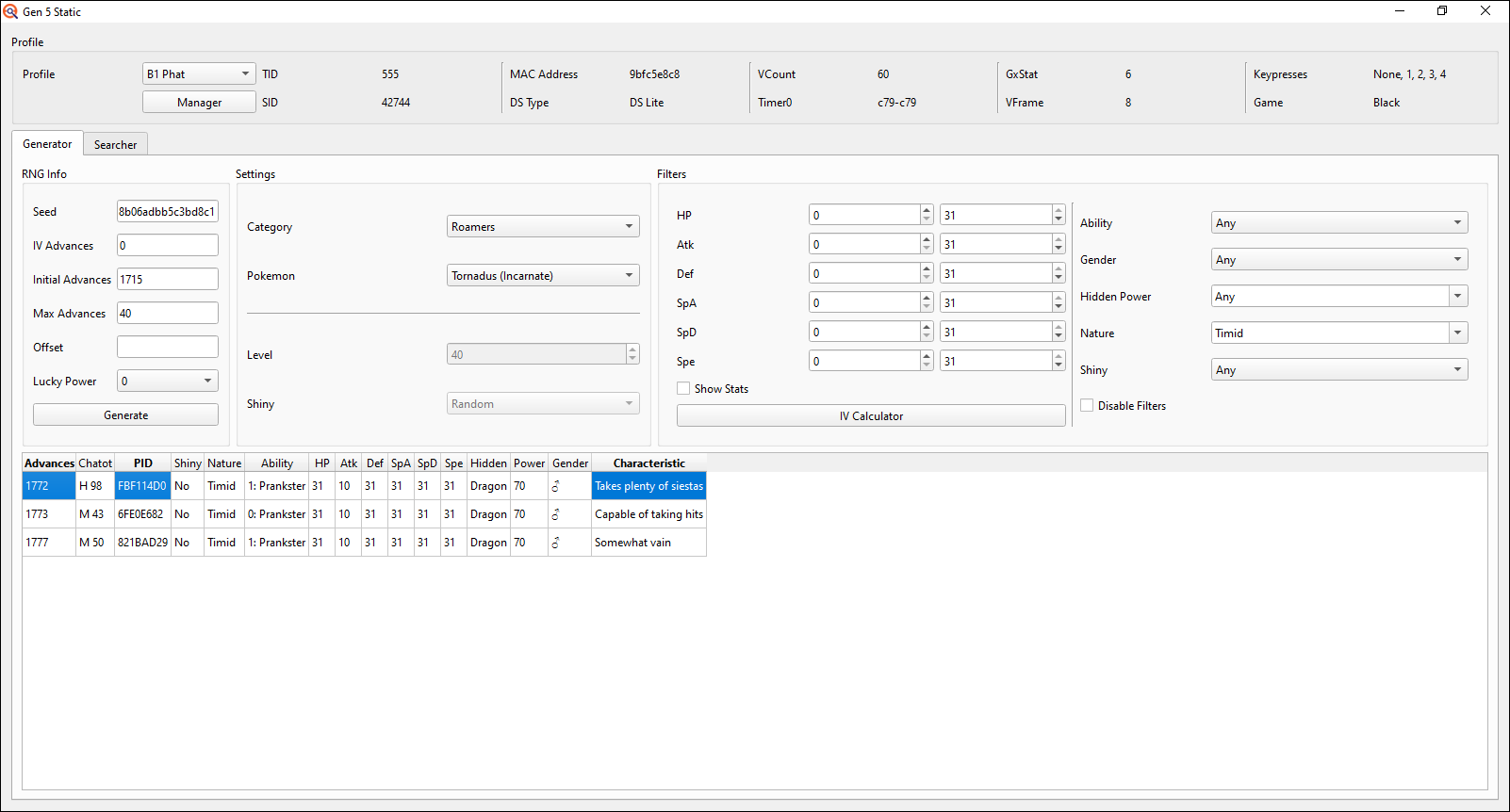Screen dimensions: 1510x812
Task: Click PID cell 6FE0E682
Action: pyautogui.click(x=142, y=513)
